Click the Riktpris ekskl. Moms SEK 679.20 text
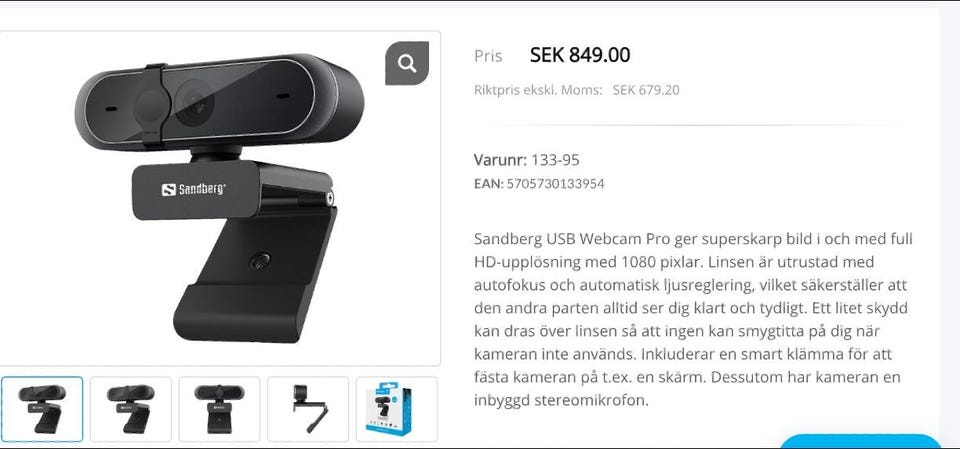The image size is (960, 449). click(x=577, y=90)
